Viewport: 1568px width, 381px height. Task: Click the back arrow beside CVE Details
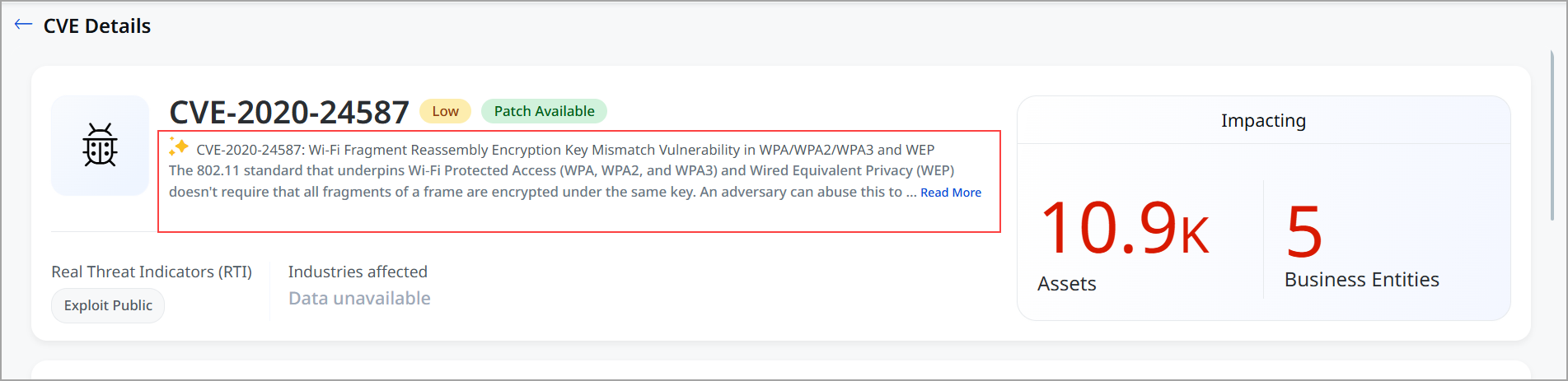pyautogui.click(x=23, y=25)
